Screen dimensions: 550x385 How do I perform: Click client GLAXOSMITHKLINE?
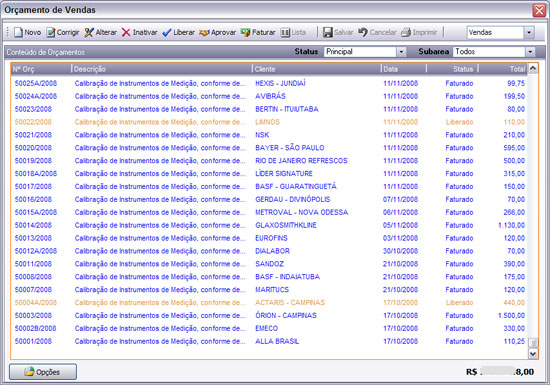[x=286, y=225]
